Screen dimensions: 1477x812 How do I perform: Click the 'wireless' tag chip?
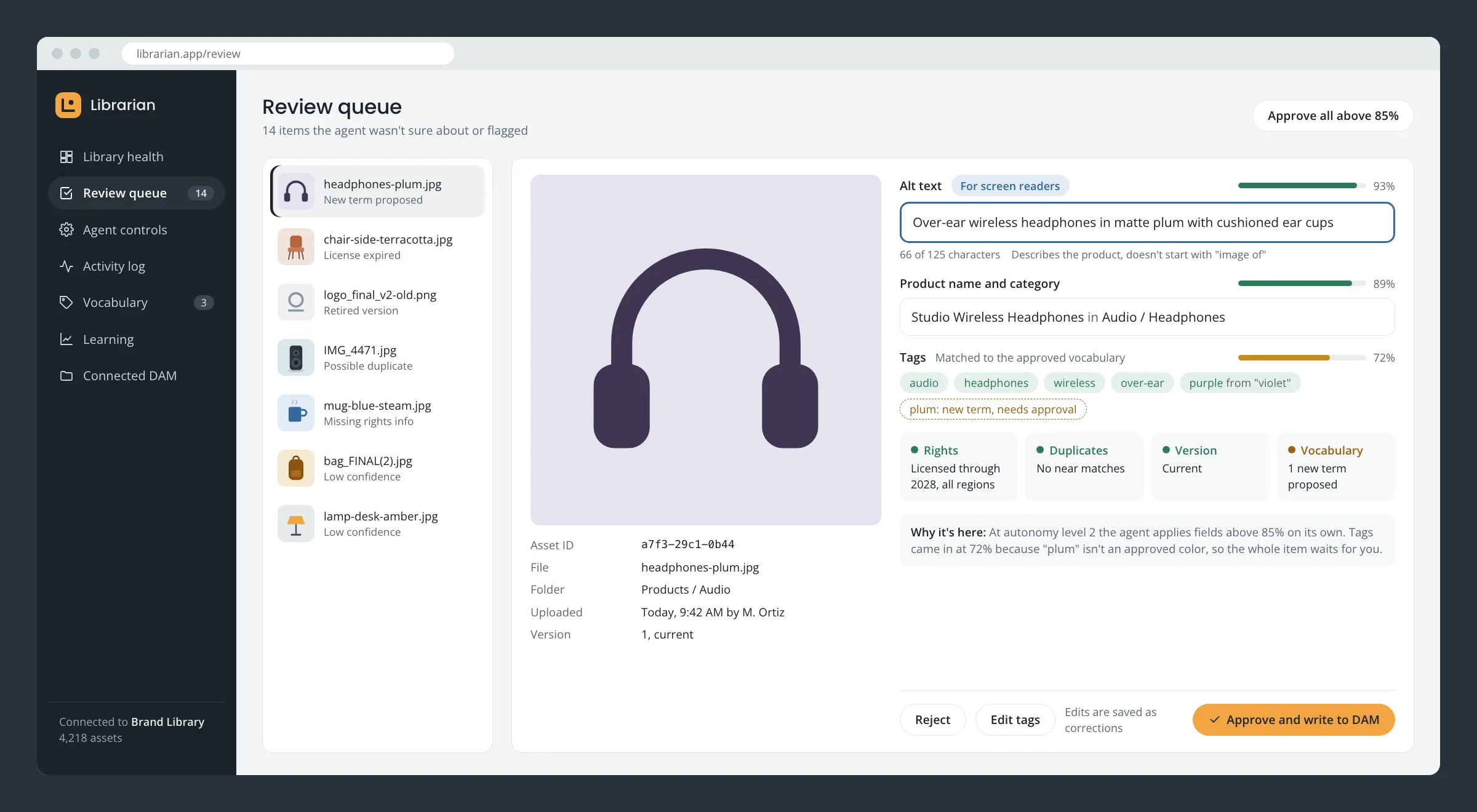pyautogui.click(x=1075, y=383)
